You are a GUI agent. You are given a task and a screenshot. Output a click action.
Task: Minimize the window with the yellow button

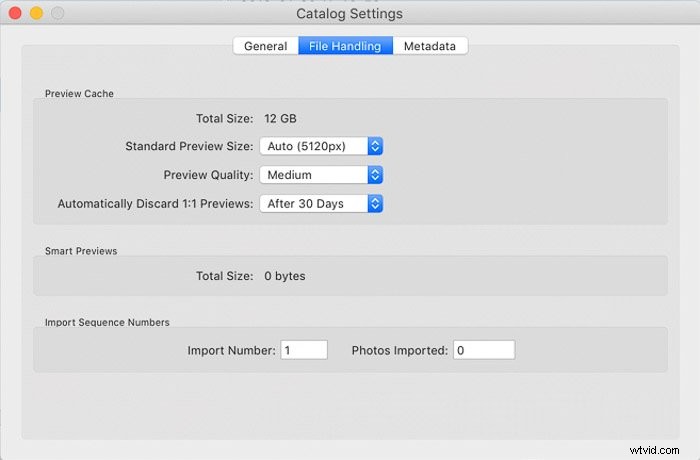coord(36,13)
